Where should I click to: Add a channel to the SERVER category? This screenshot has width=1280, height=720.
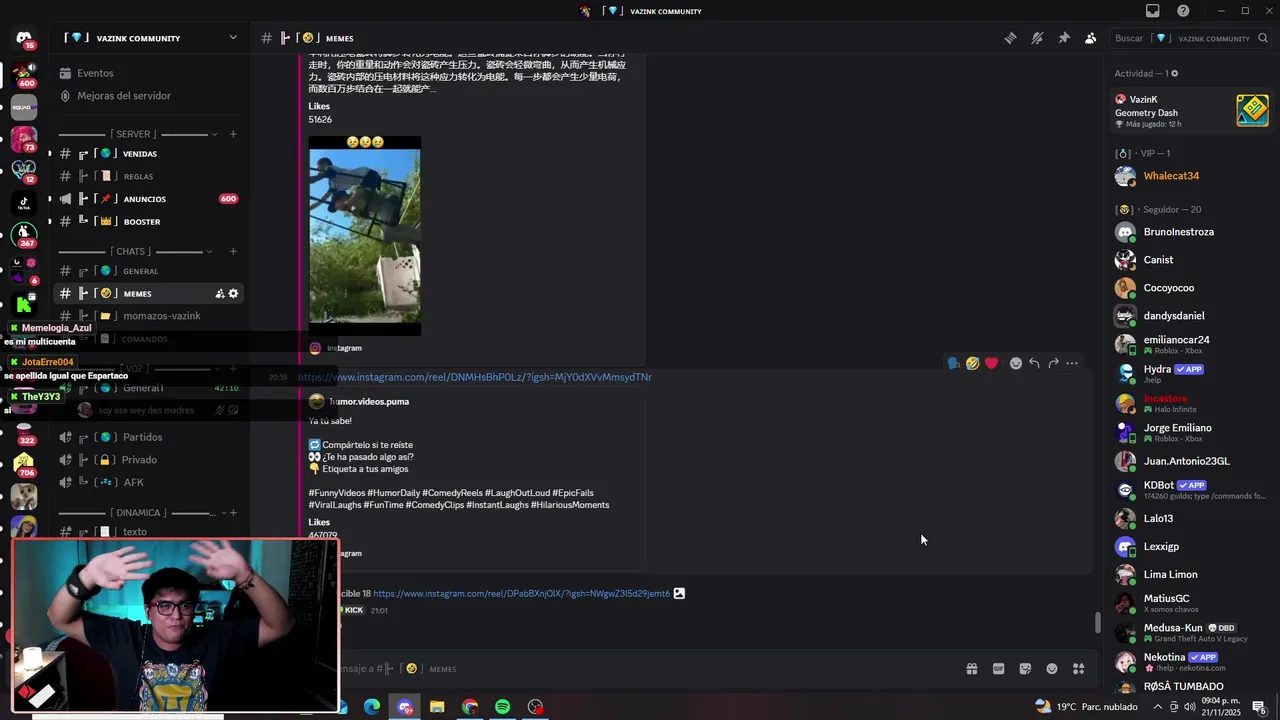click(233, 134)
